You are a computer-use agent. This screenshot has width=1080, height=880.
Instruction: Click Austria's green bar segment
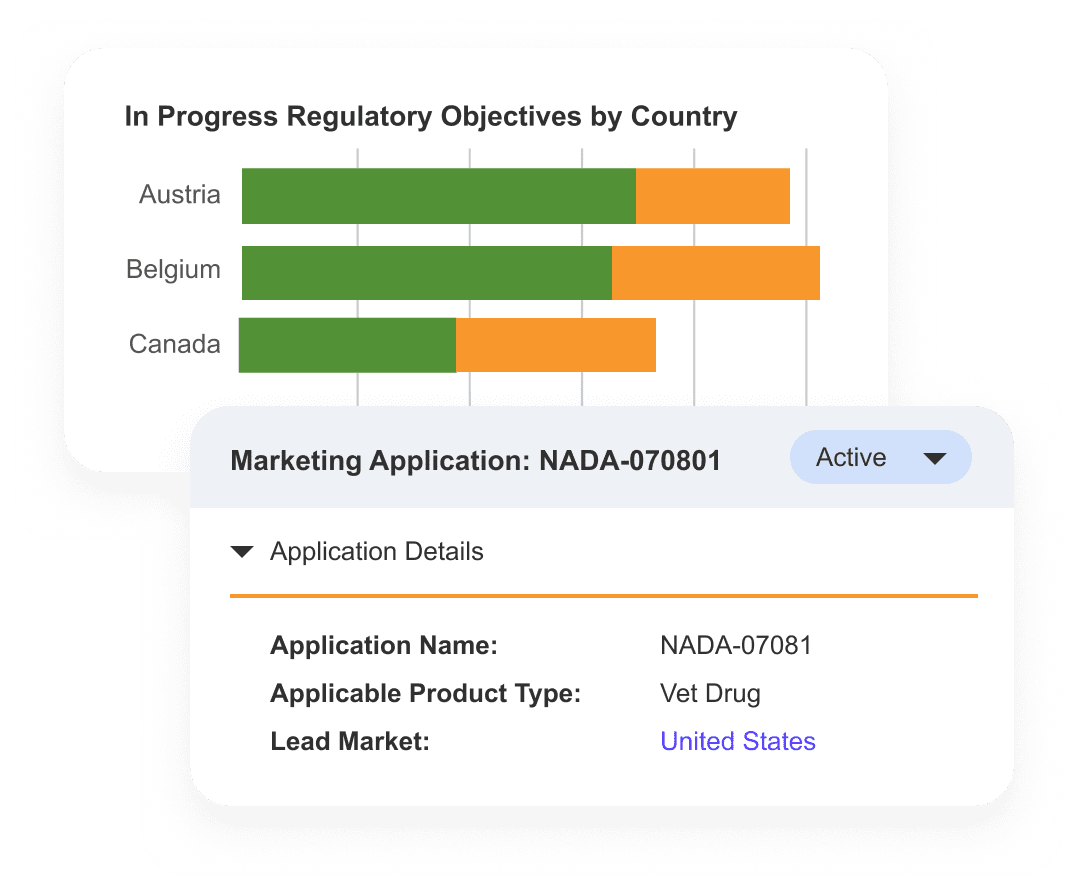click(438, 196)
